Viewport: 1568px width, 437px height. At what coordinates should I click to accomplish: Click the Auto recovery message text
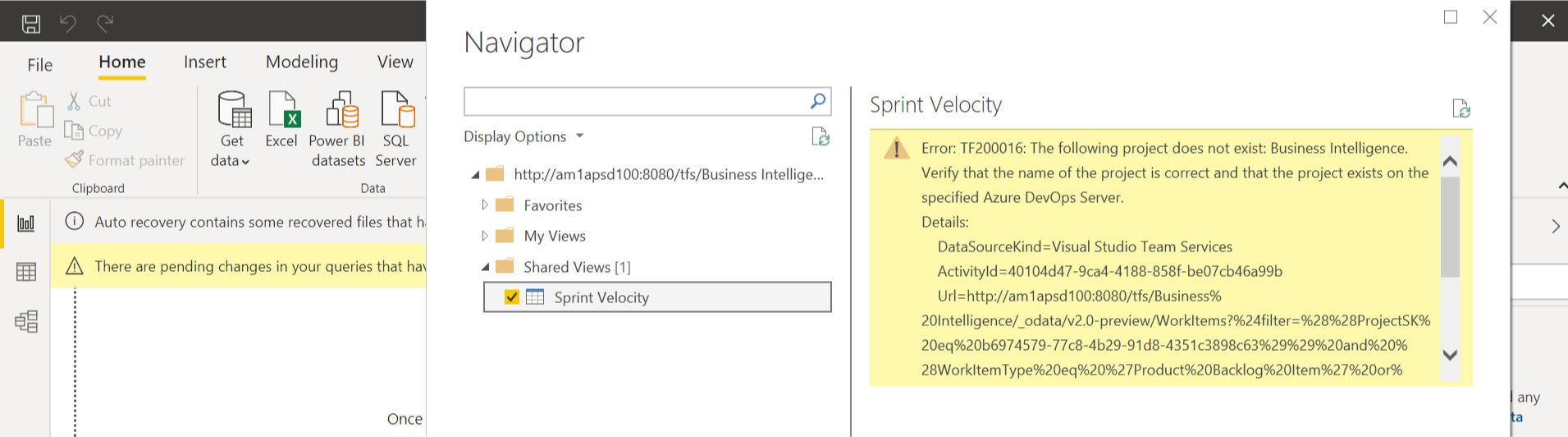260,222
